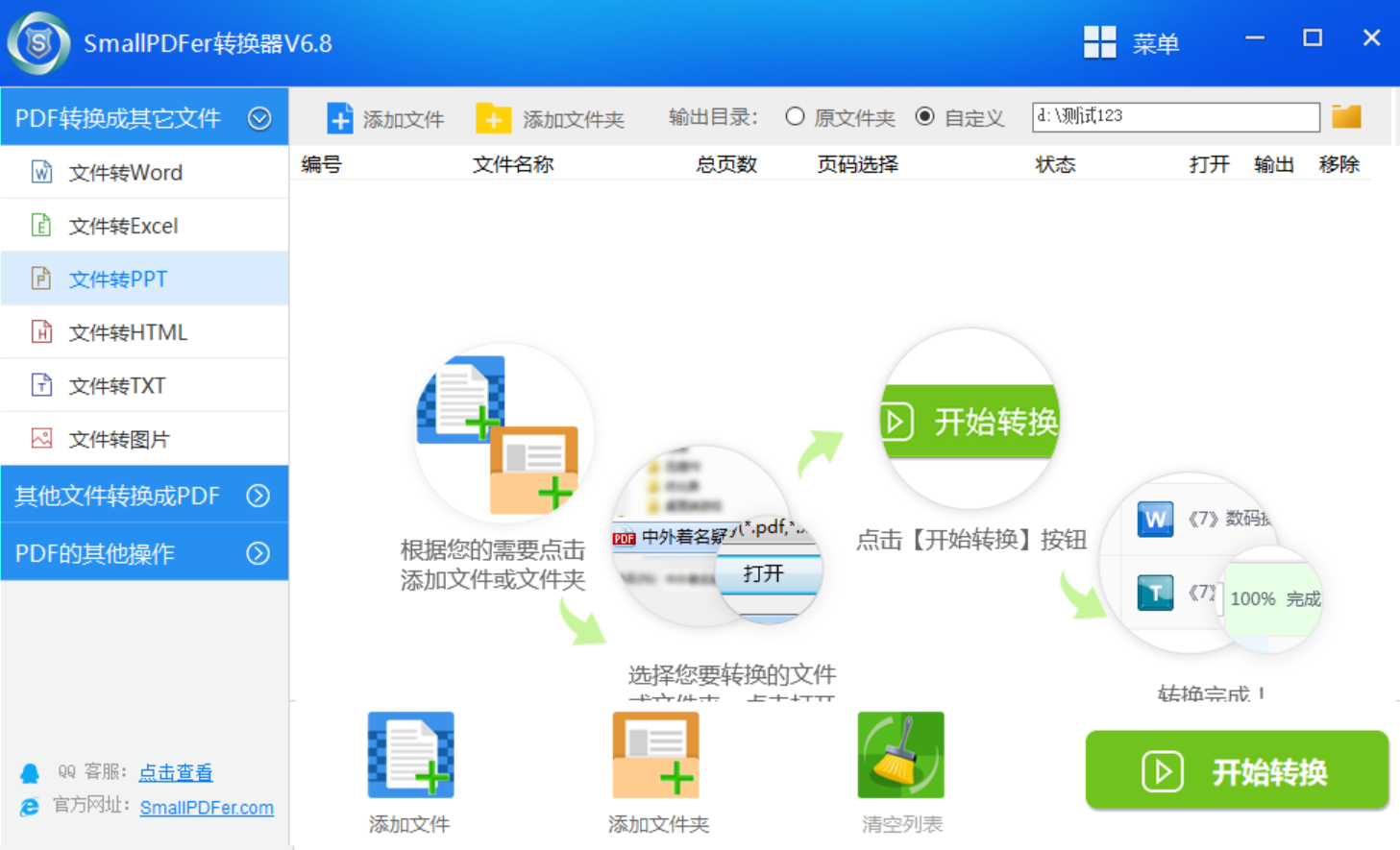Click the bottom 添加文件夹 label text
The height and width of the screenshot is (850, 1400).
point(658,824)
